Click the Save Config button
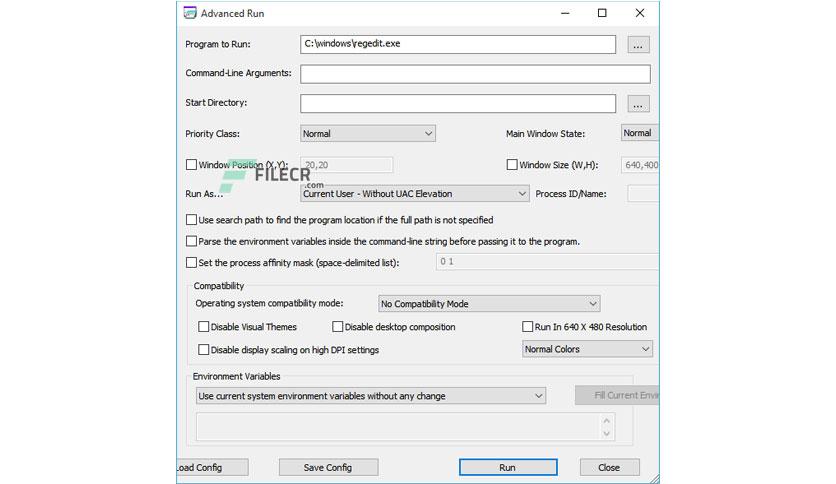The image size is (836, 484). 328,467
